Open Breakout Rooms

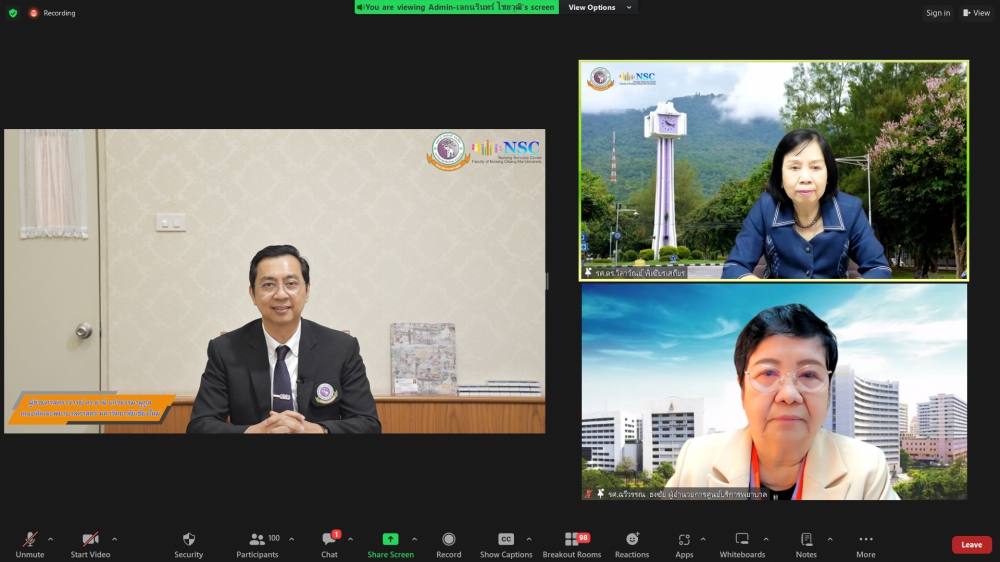[x=572, y=540]
